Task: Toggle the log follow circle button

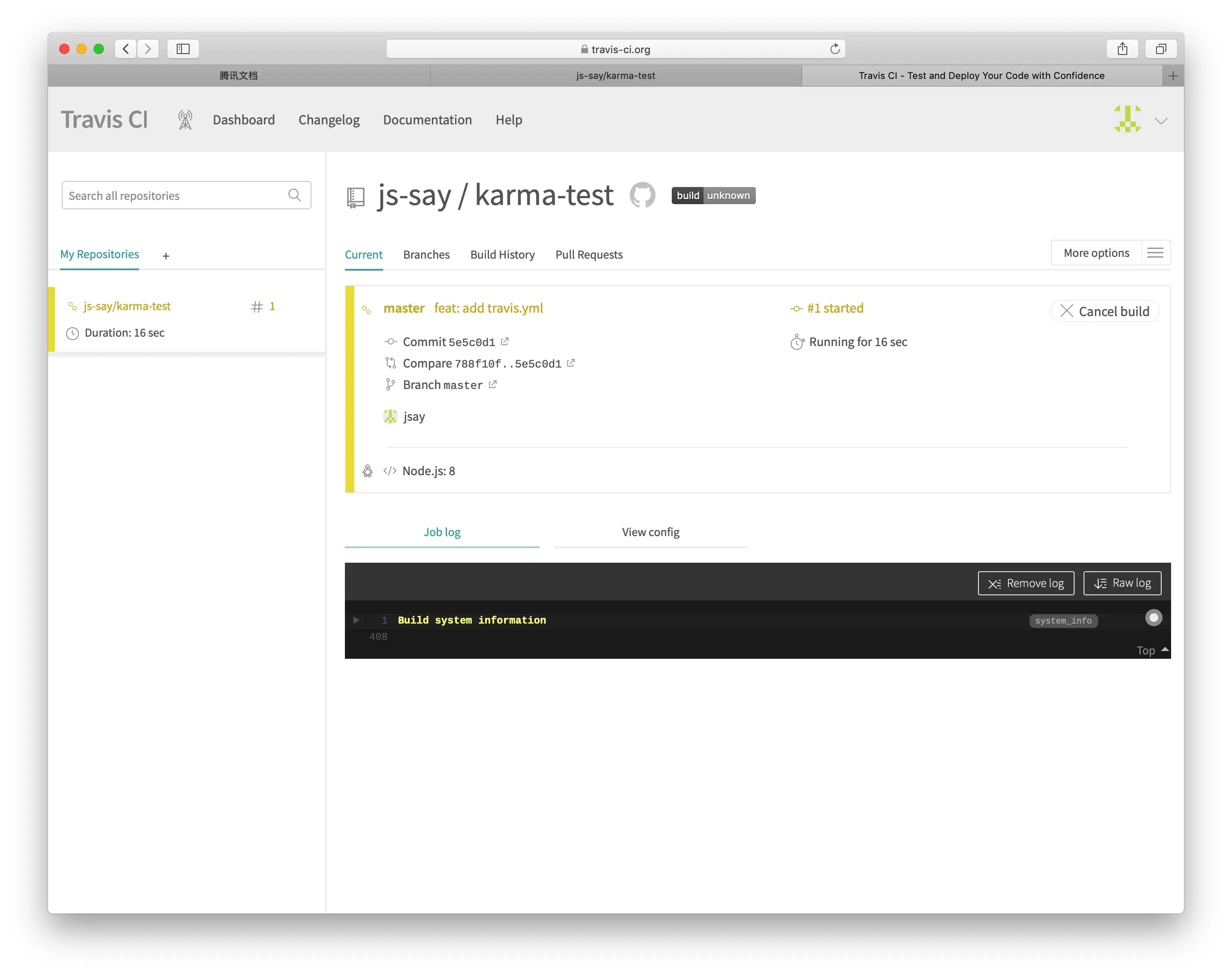Action: pyautogui.click(x=1154, y=618)
